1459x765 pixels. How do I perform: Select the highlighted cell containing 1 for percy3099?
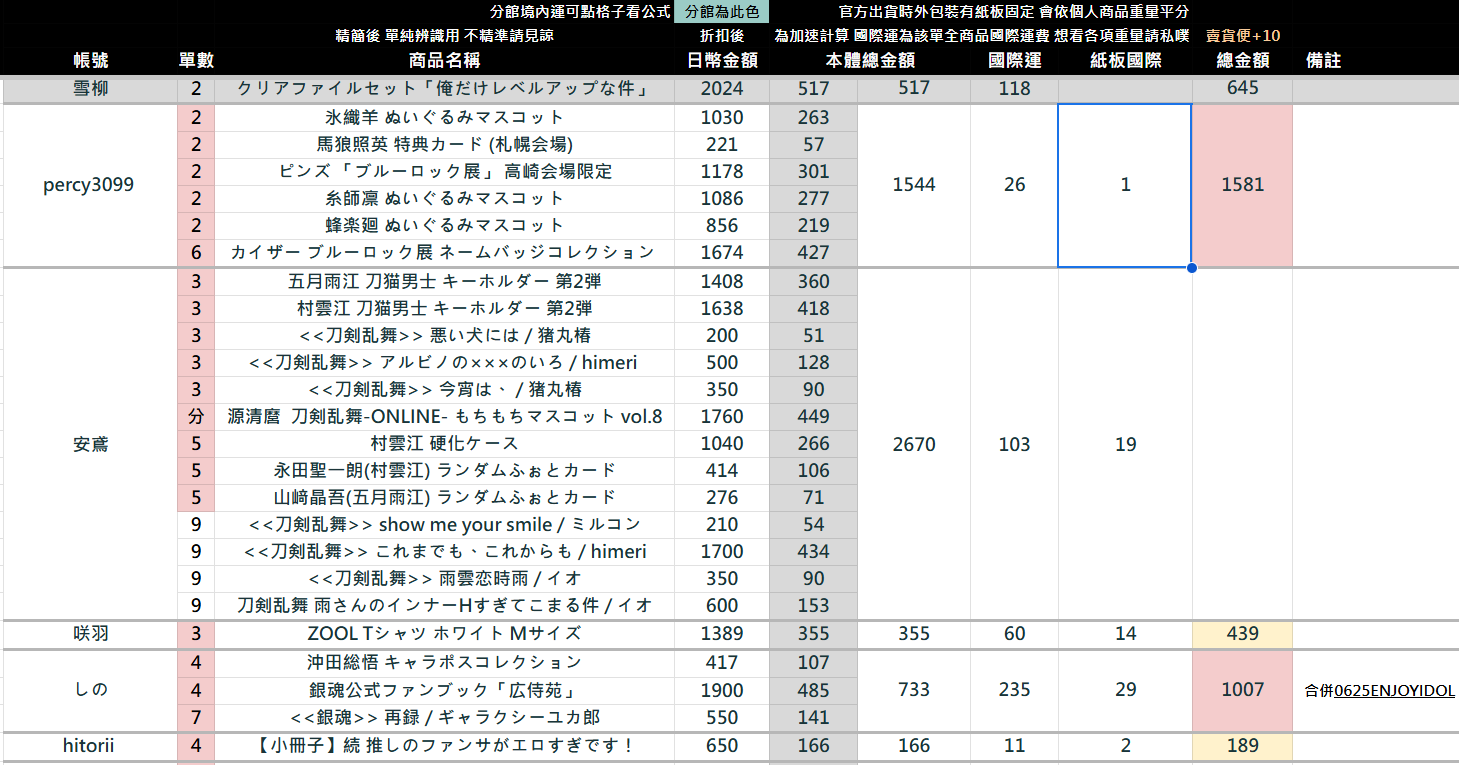[1125, 185]
